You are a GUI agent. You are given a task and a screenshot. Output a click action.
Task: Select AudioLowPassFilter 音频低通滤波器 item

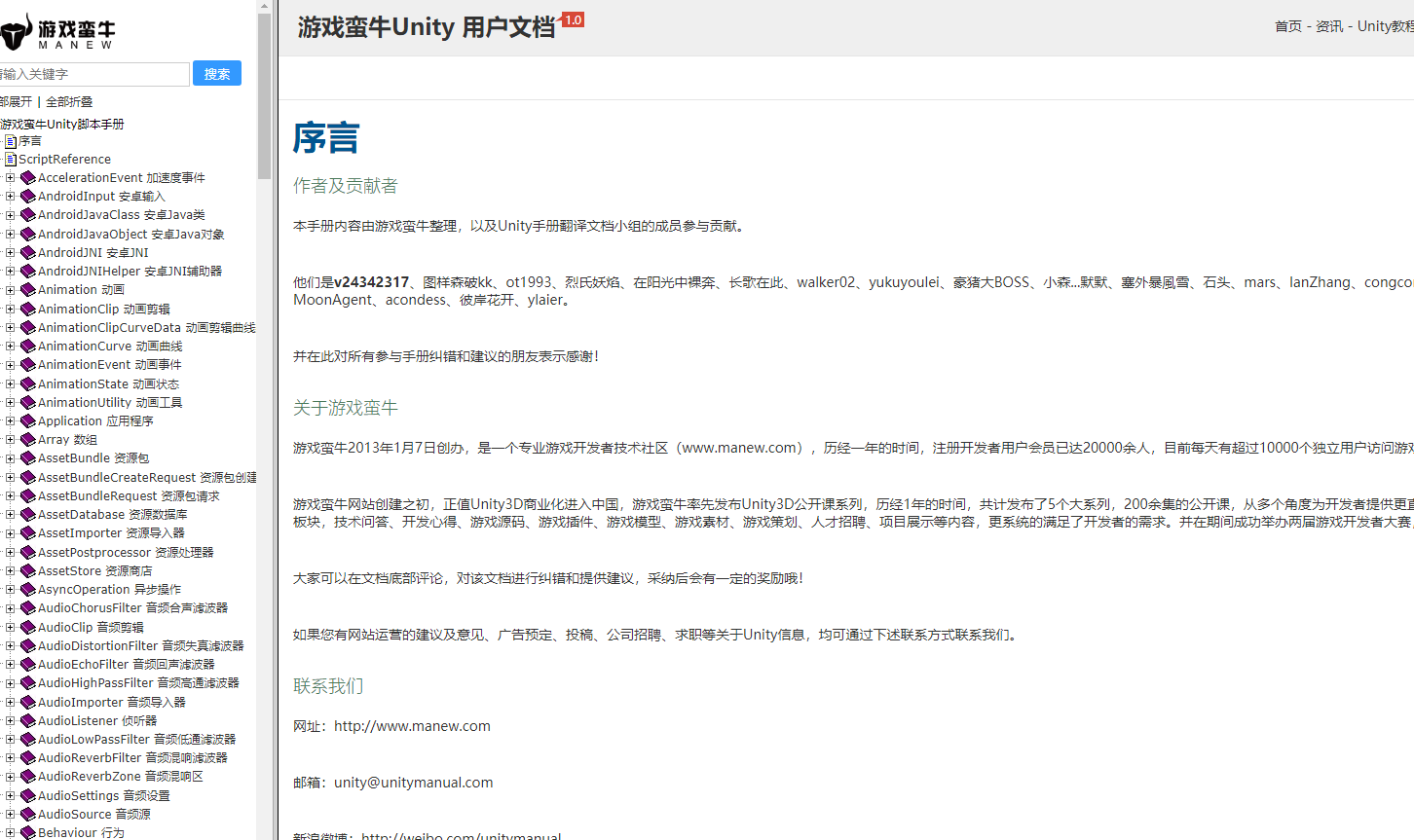click(137, 740)
